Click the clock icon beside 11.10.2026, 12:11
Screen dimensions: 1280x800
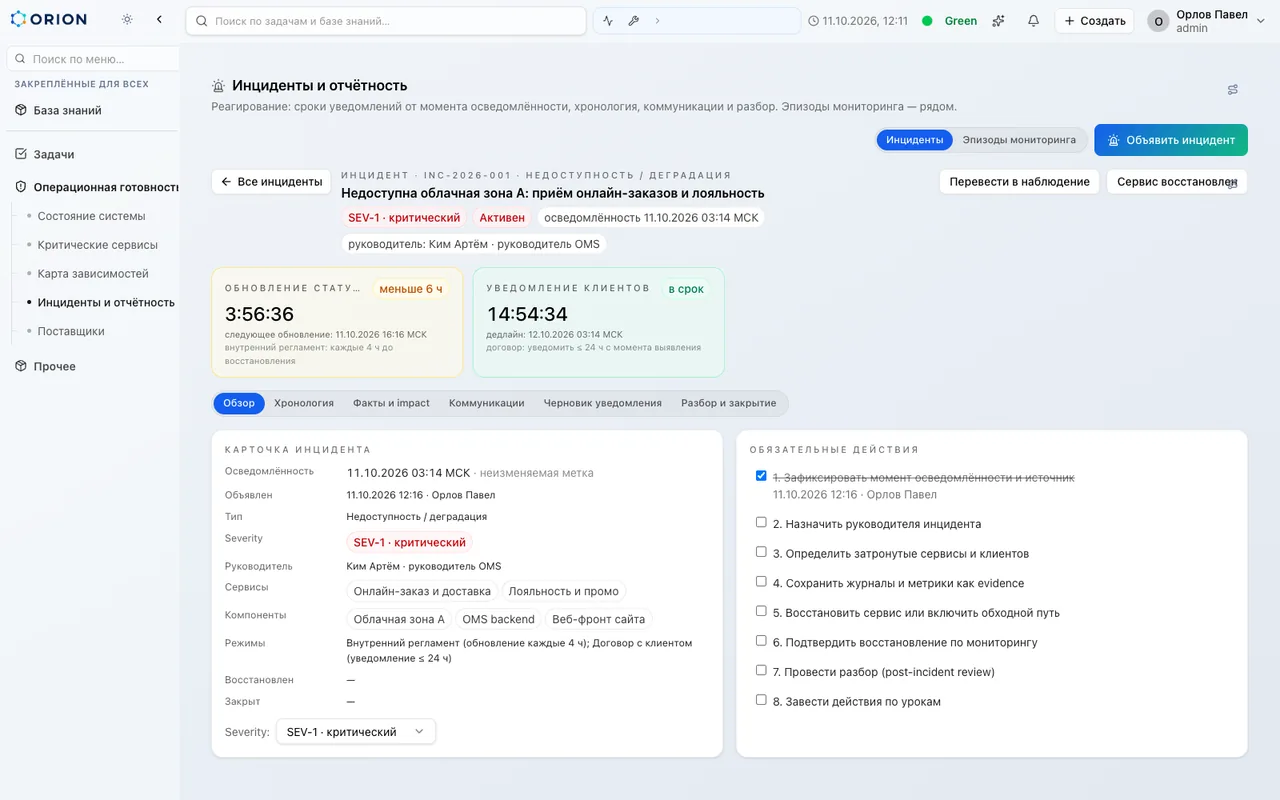tap(813, 21)
